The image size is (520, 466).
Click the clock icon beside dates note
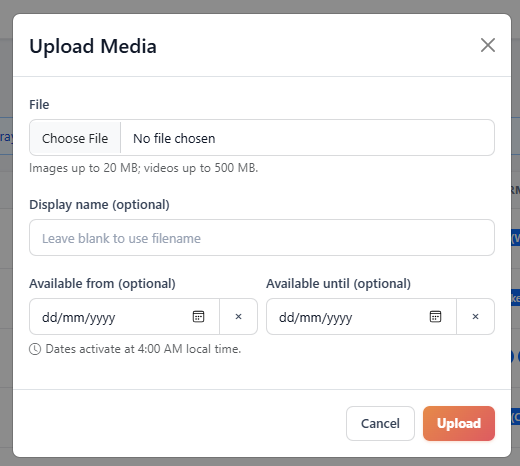click(x=35, y=349)
